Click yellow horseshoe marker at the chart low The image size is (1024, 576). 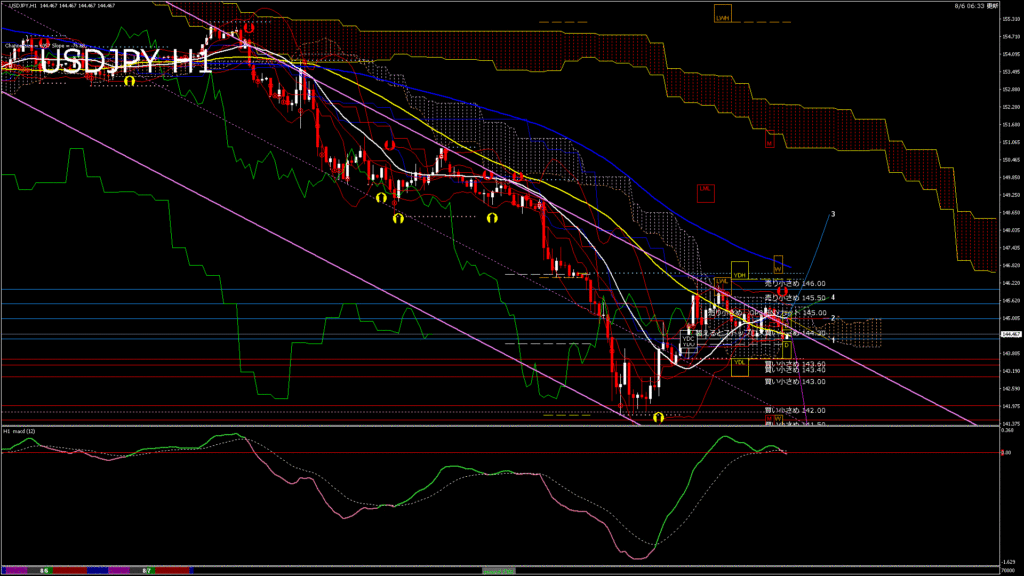658,417
